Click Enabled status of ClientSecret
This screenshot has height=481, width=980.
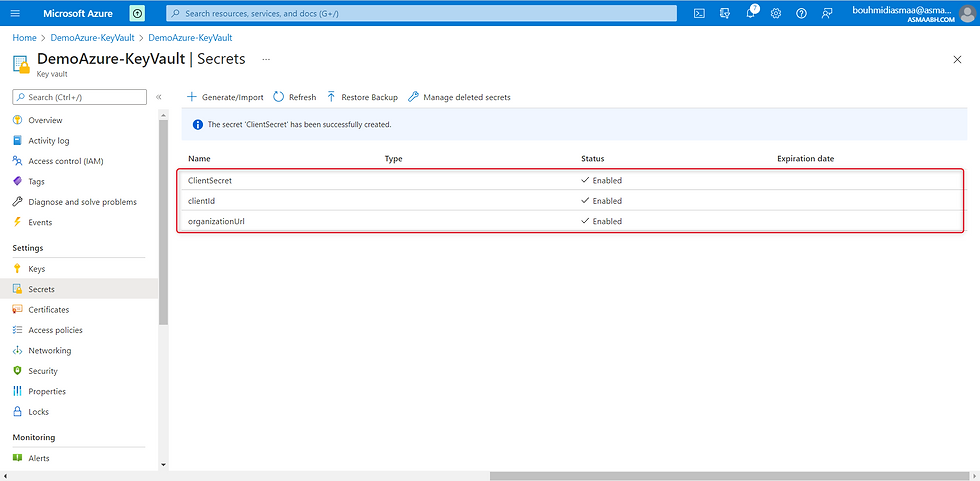601,181
